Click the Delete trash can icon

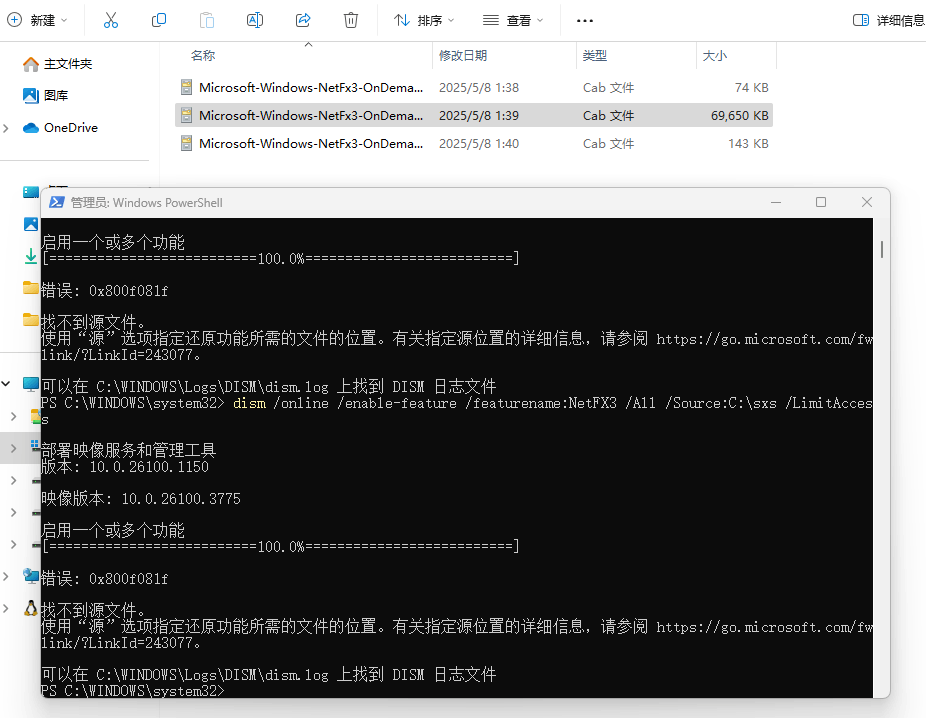coord(351,20)
